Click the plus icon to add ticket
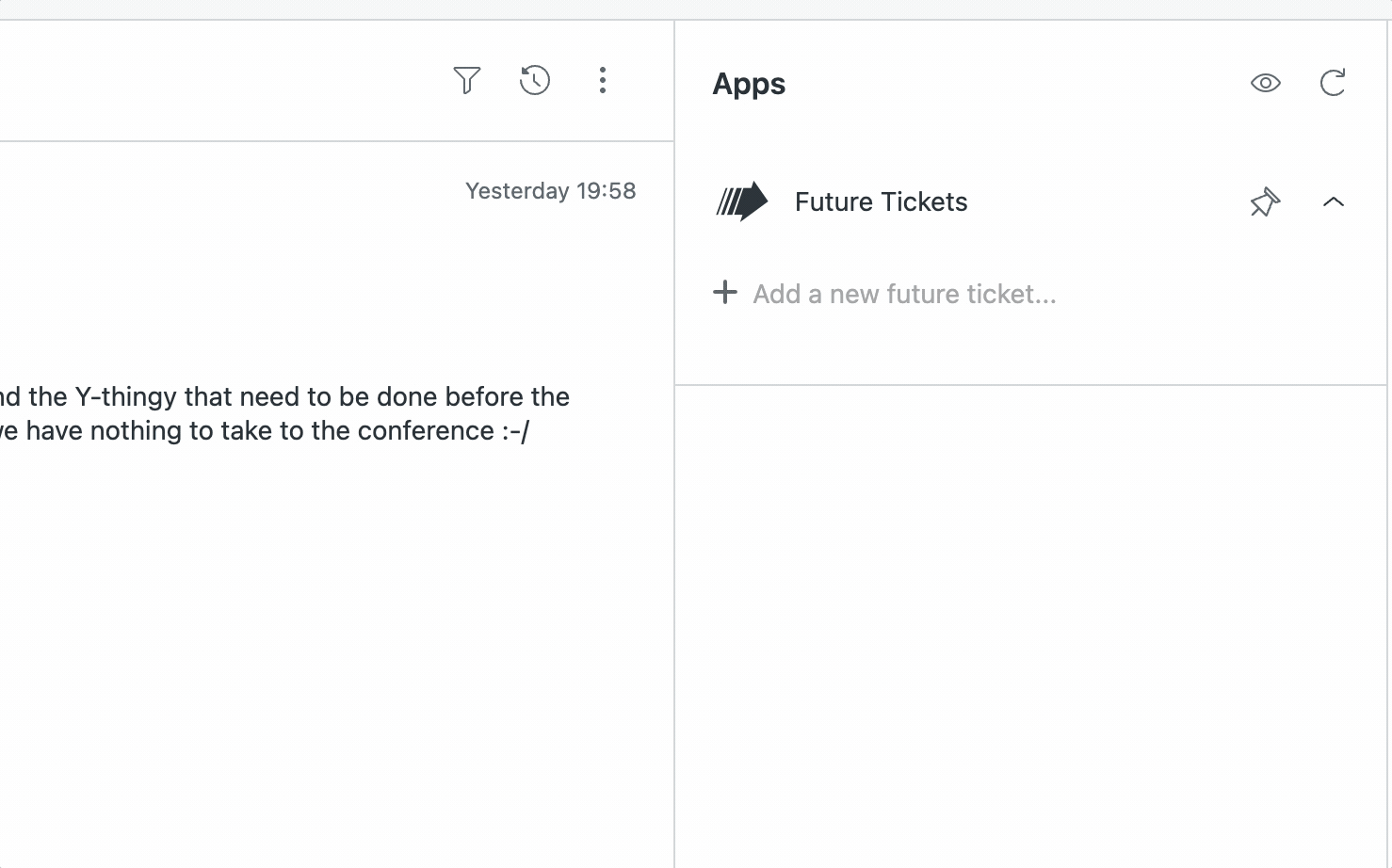The image size is (1392, 868). click(725, 293)
